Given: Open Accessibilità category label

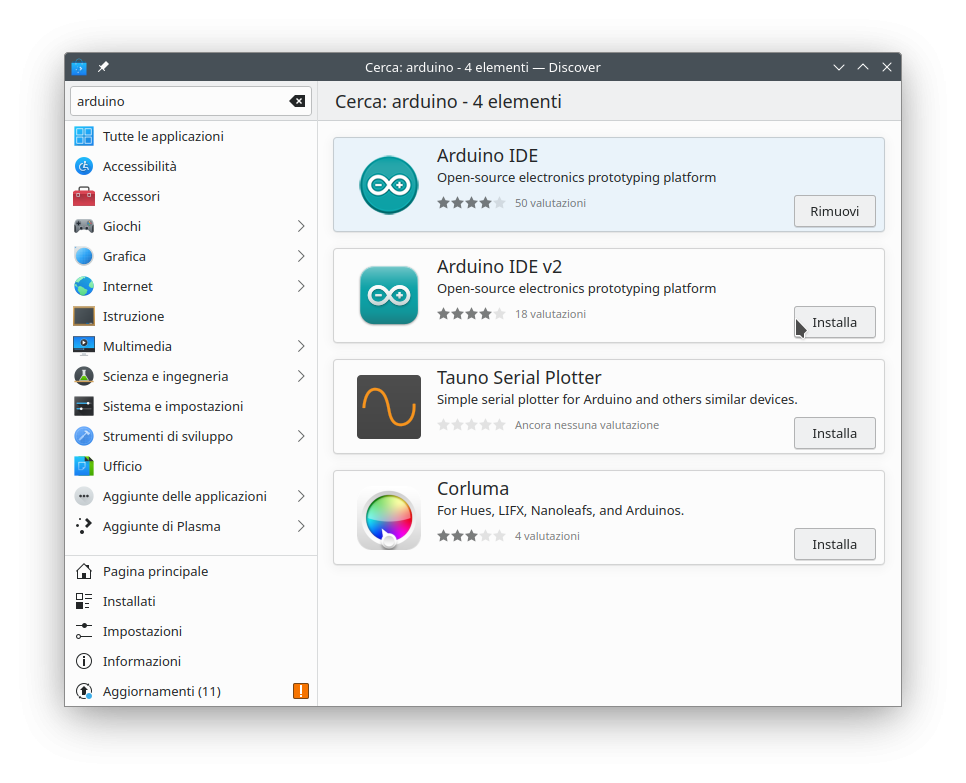Looking at the screenshot, I should [140, 166].
